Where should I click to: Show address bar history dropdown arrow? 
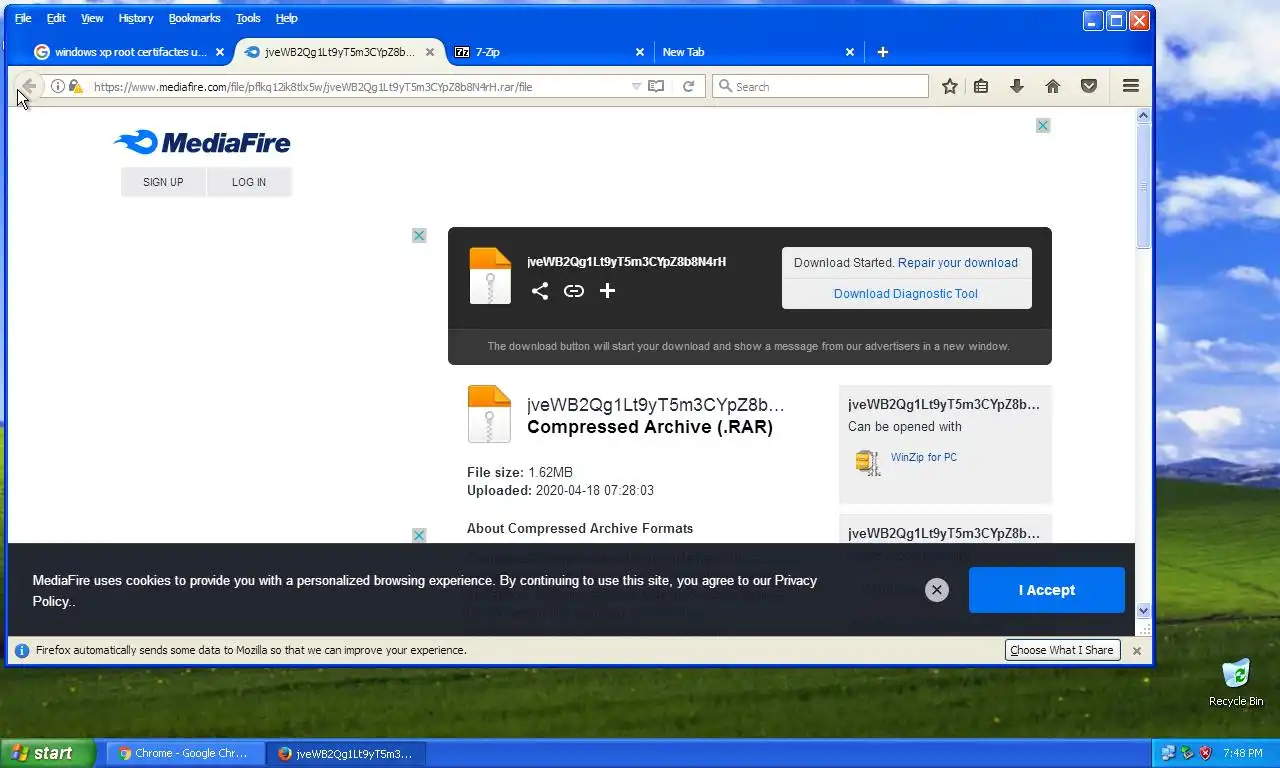click(x=636, y=86)
